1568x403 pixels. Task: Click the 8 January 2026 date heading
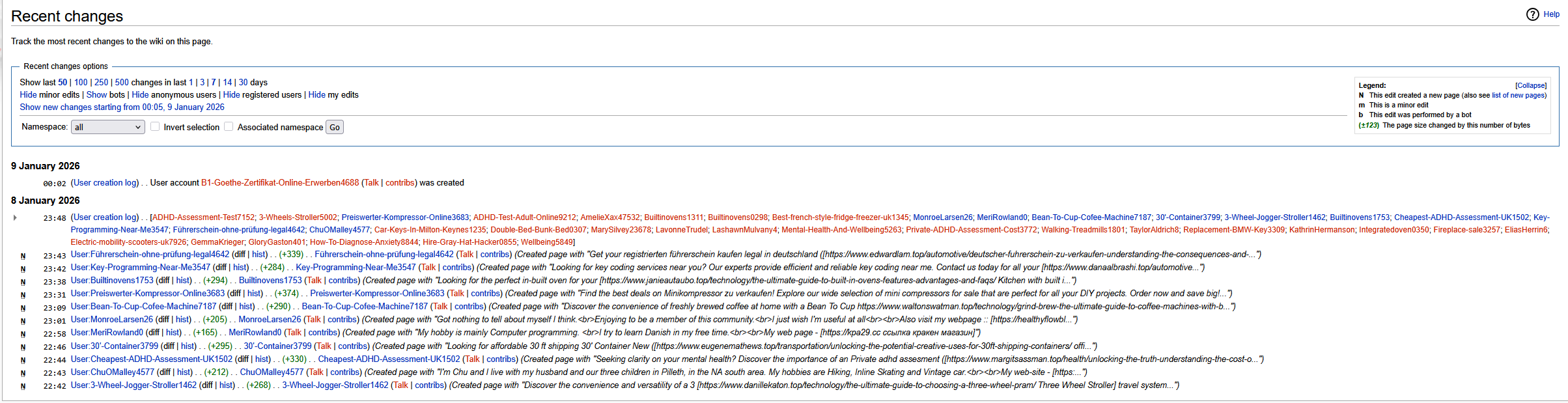pyautogui.click(x=46, y=201)
